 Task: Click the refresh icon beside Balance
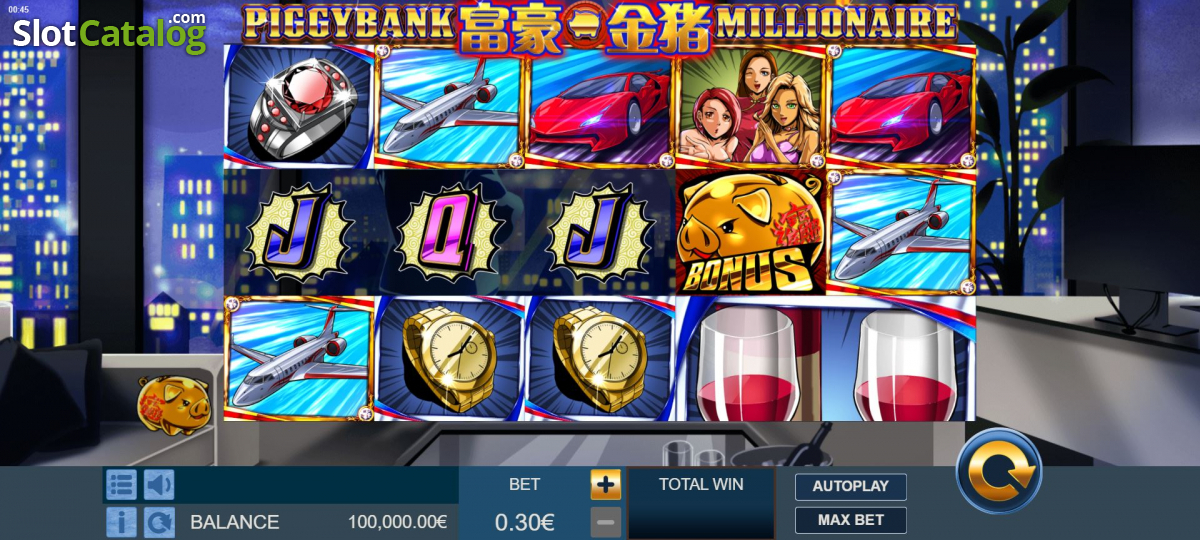coord(159,522)
